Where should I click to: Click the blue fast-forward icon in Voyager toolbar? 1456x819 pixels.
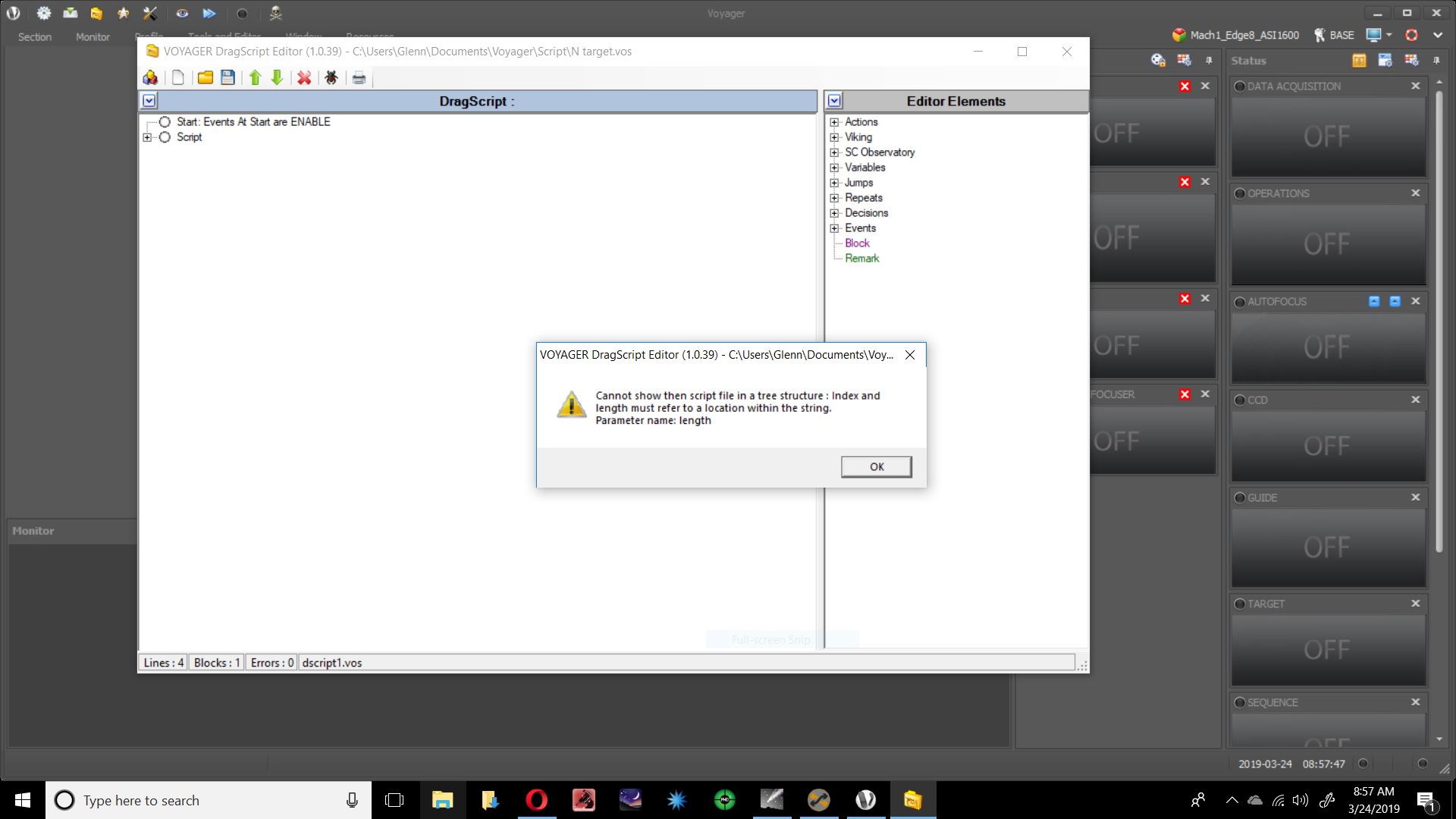pos(209,13)
